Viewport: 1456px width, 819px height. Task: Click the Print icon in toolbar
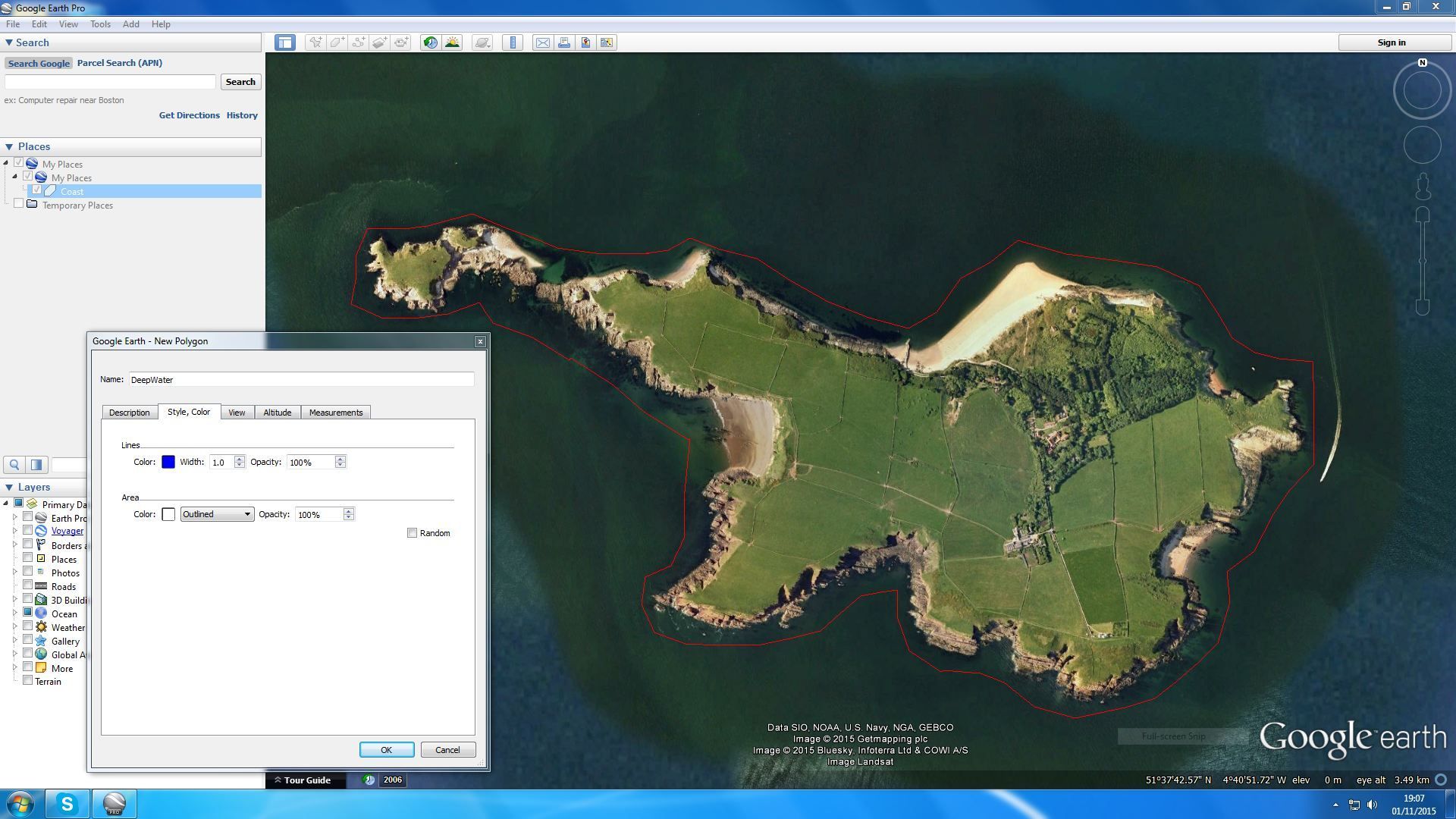564,42
